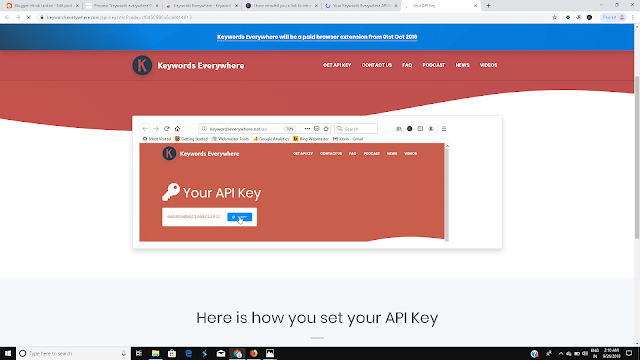Open the VIDEOS page

tap(488, 65)
